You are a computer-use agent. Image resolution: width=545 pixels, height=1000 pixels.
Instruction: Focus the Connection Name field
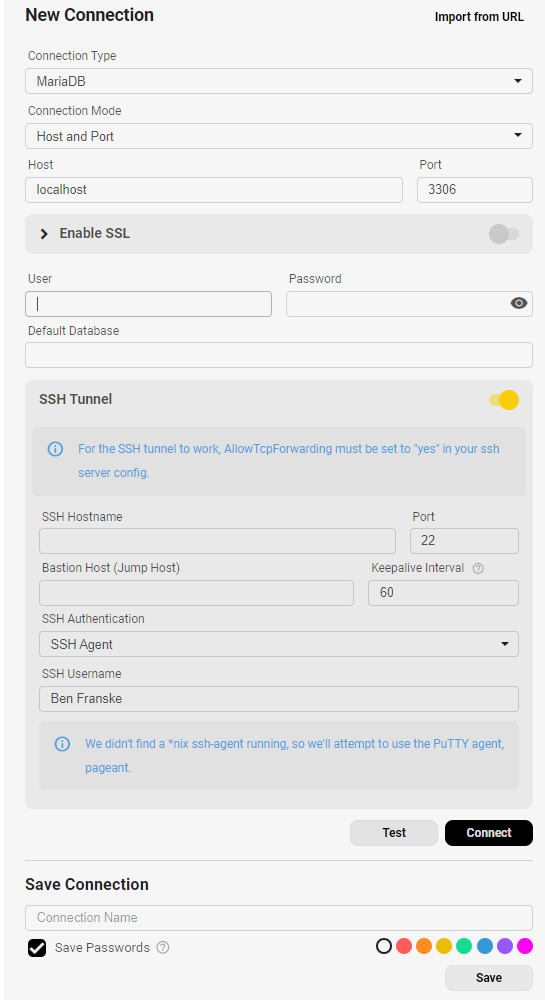(x=279, y=918)
